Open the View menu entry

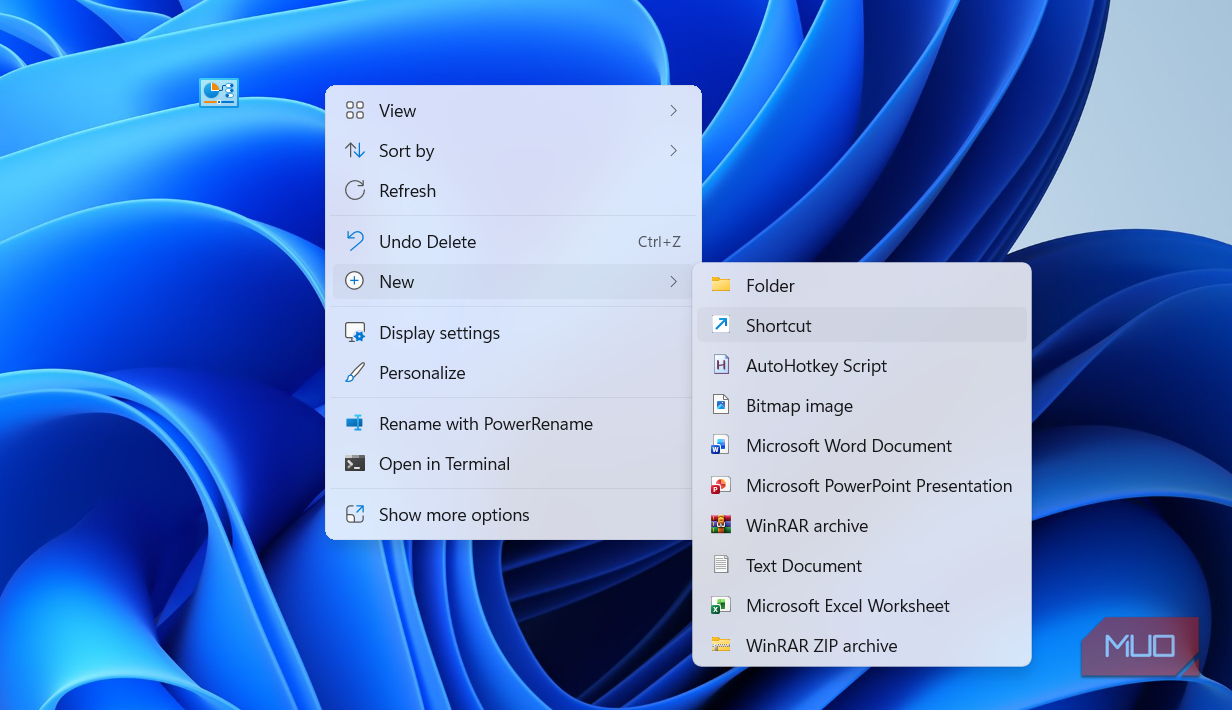(513, 110)
